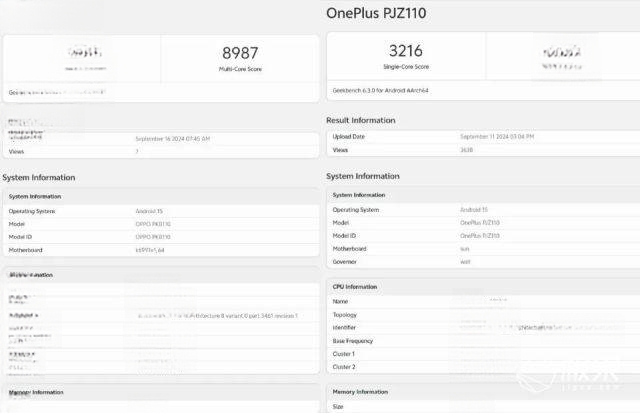
Task: Select the 8987 multi-core score value
Action: (240, 53)
